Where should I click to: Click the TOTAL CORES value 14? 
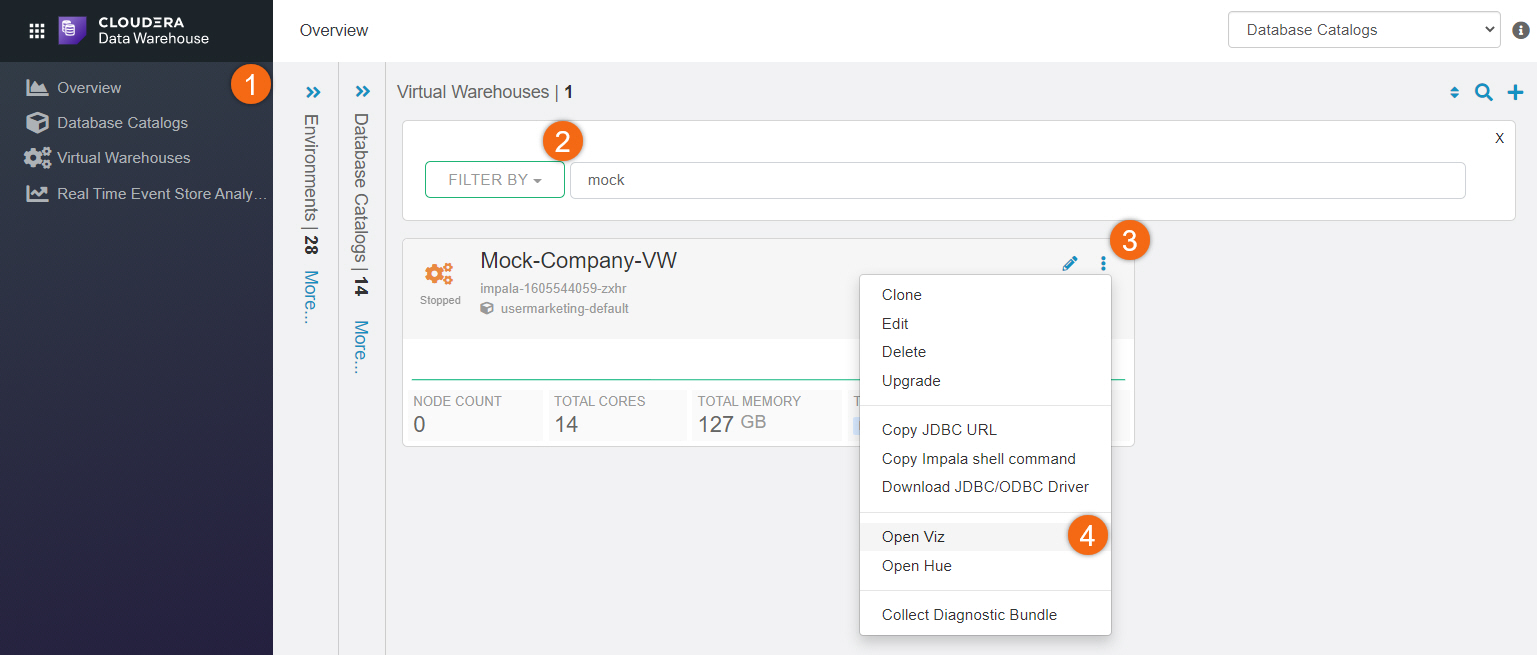(x=566, y=425)
